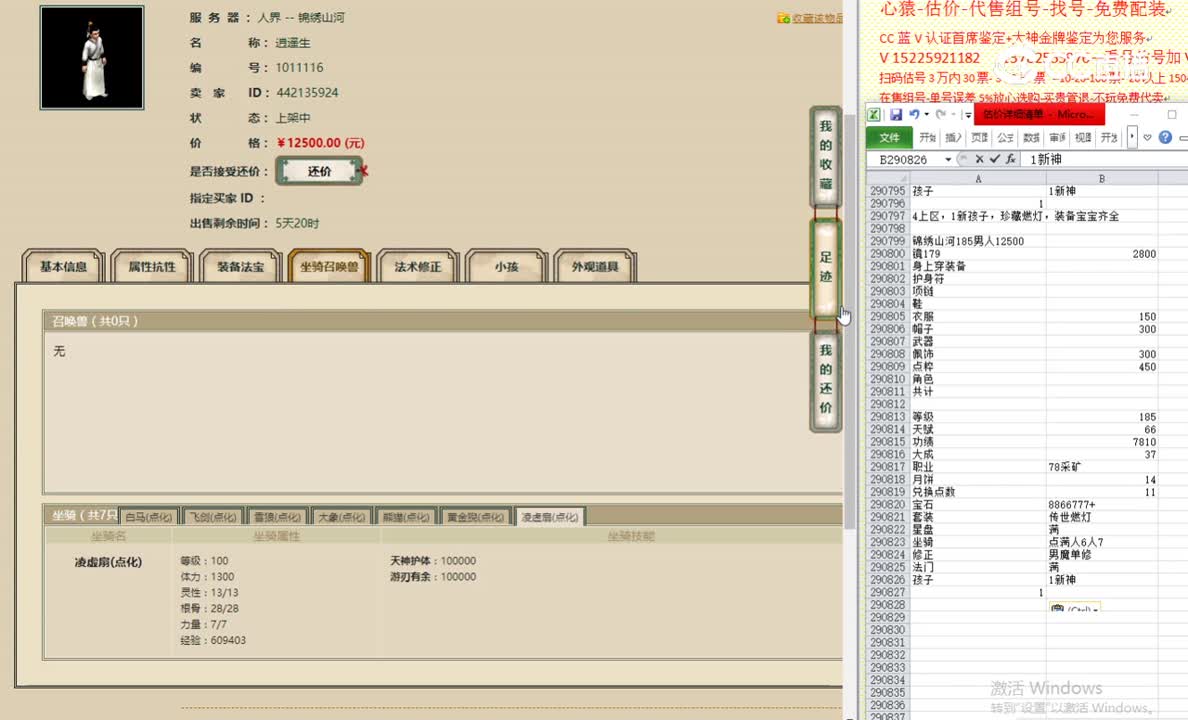Click inside the Name Box showing B290826
This screenshot has height=720, width=1188.
tap(905, 159)
